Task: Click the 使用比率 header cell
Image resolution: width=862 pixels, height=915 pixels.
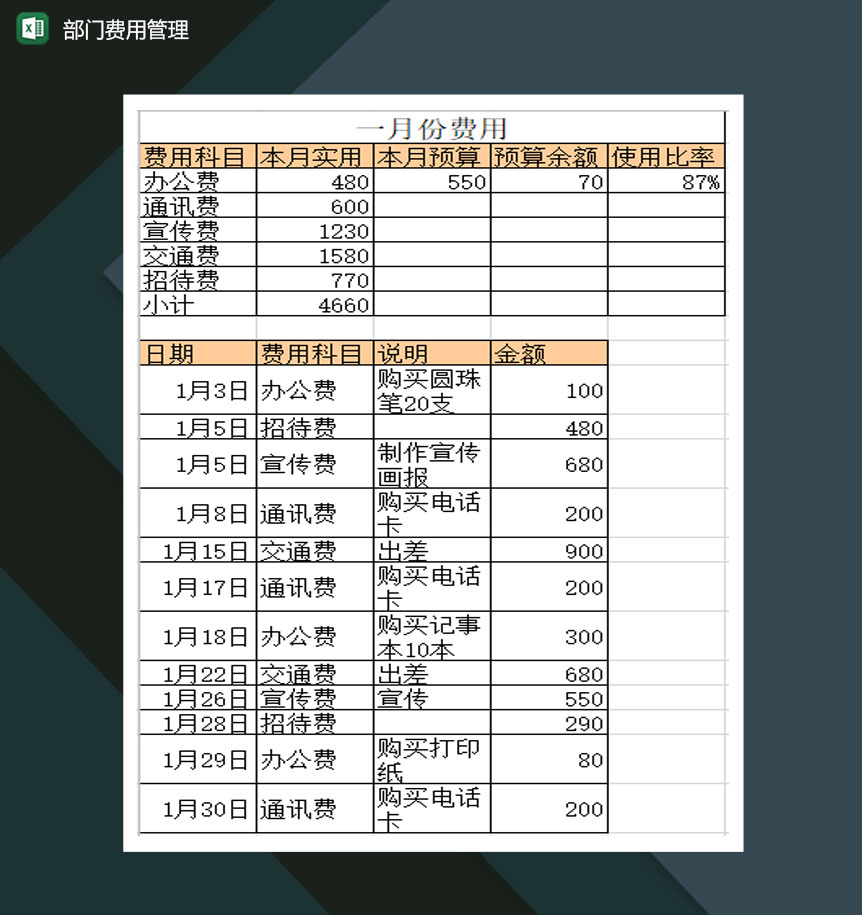Action: click(665, 156)
